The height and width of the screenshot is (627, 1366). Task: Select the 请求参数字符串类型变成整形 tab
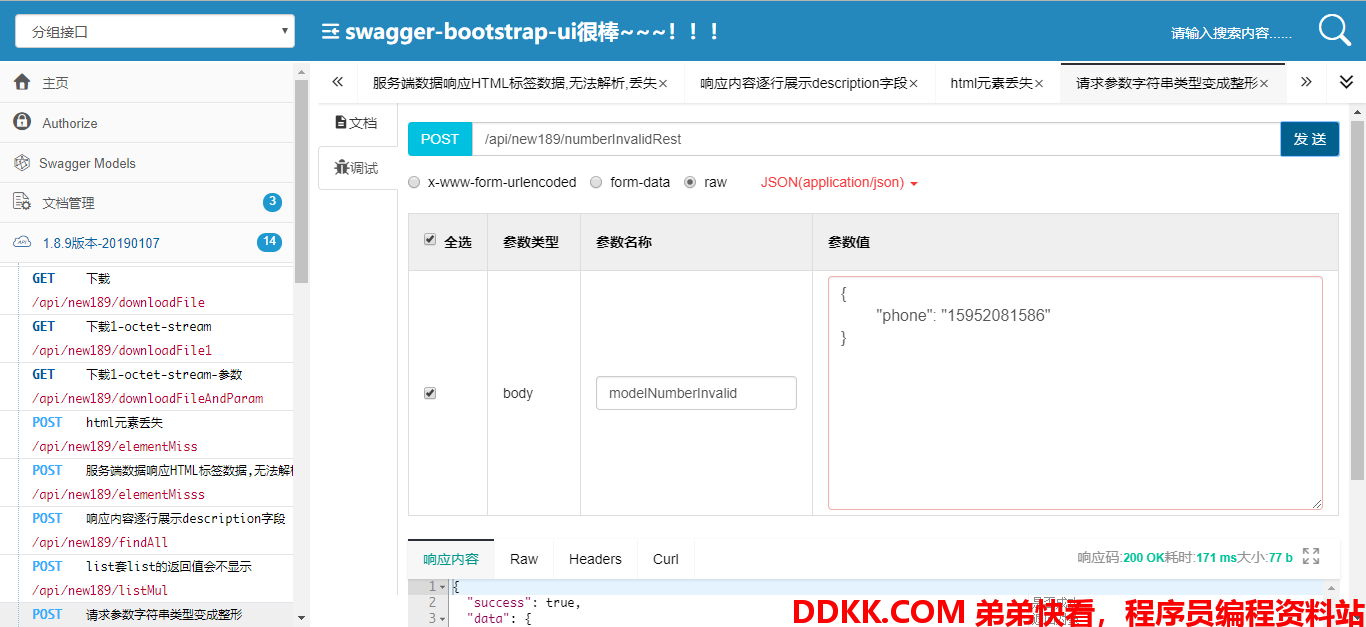[1167, 84]
